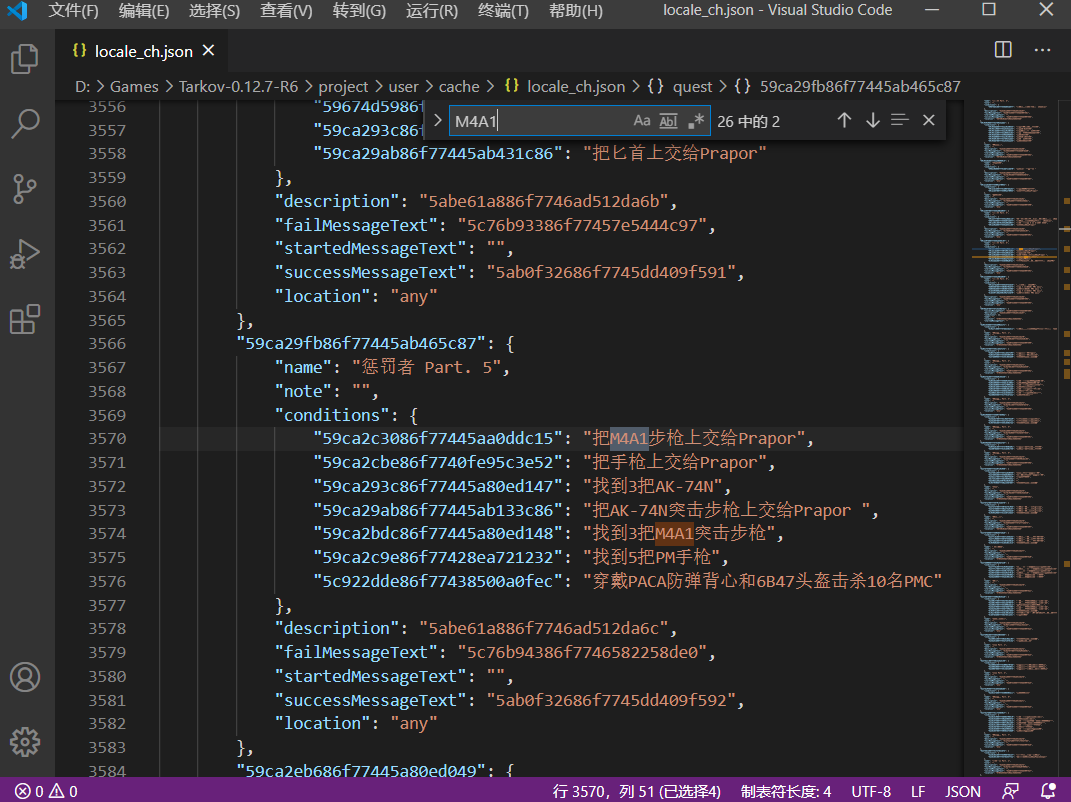Open Source Control view
This screenshot has height=802, width=1071.
(25, 189)
